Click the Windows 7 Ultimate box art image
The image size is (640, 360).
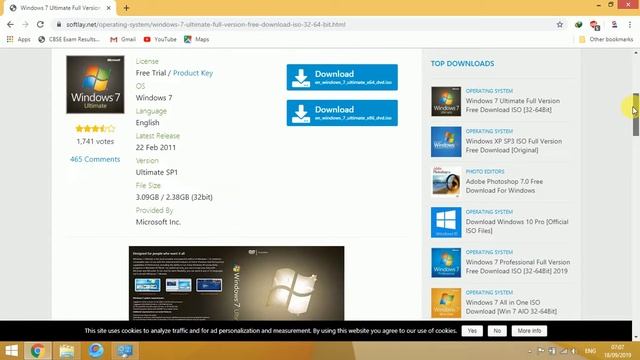tap(96, 84)
